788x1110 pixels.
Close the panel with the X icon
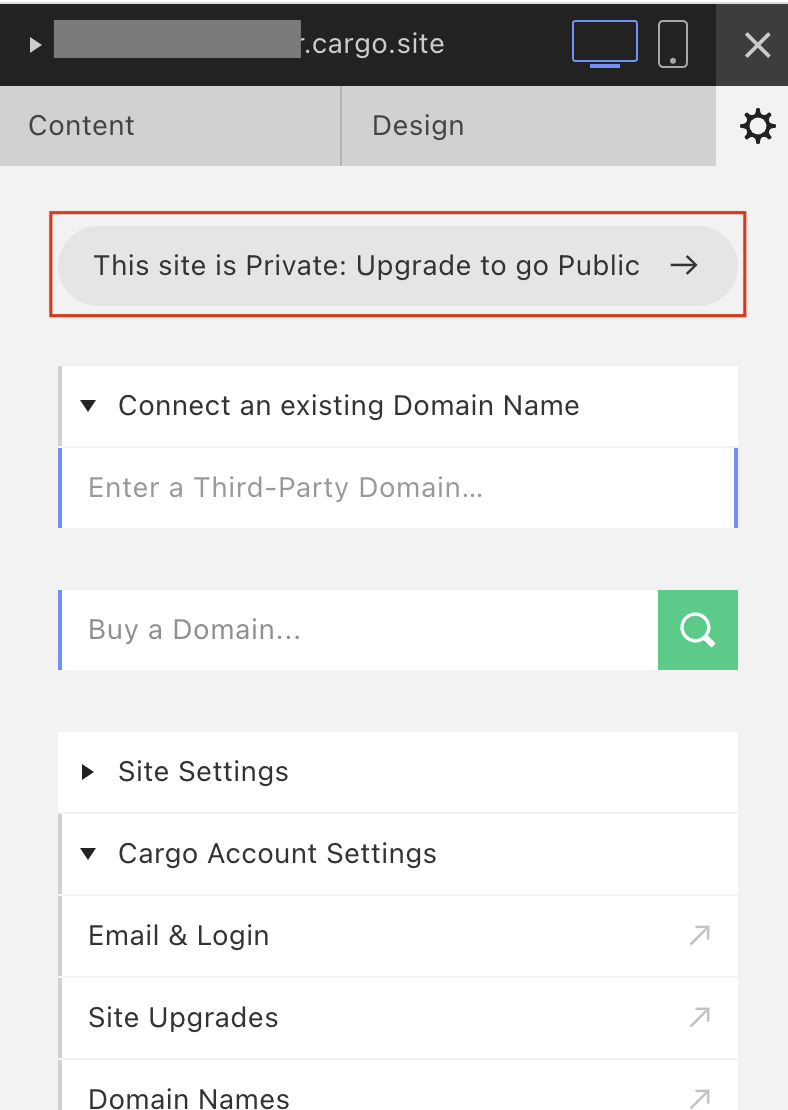coord(758,45)
